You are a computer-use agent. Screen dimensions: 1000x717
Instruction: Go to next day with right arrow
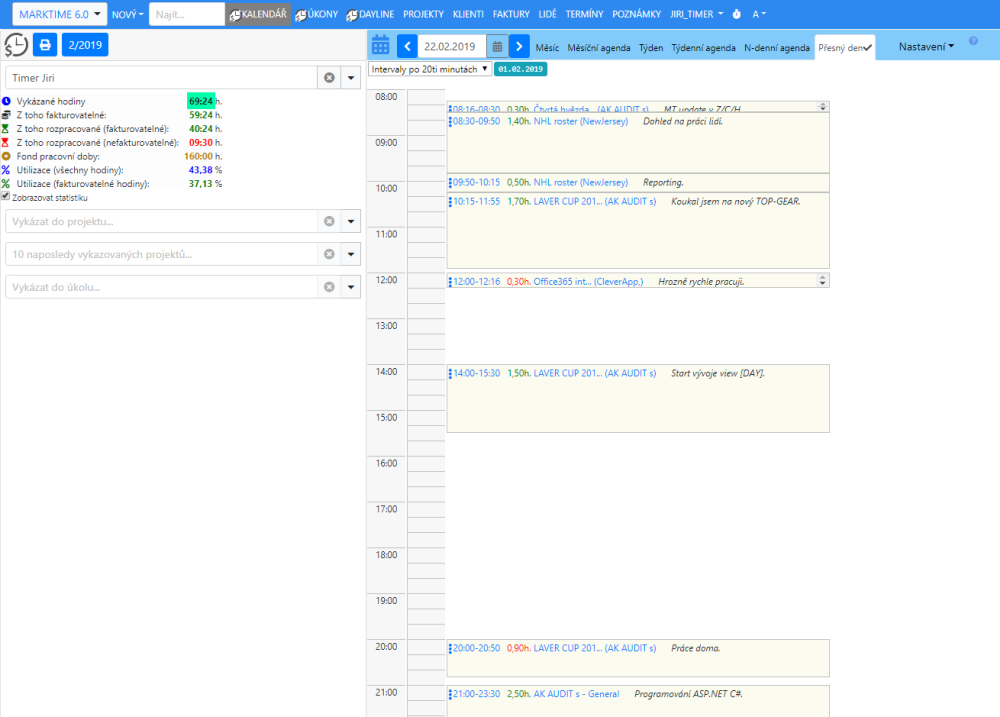pyautogui.click(x=519, y=46)
